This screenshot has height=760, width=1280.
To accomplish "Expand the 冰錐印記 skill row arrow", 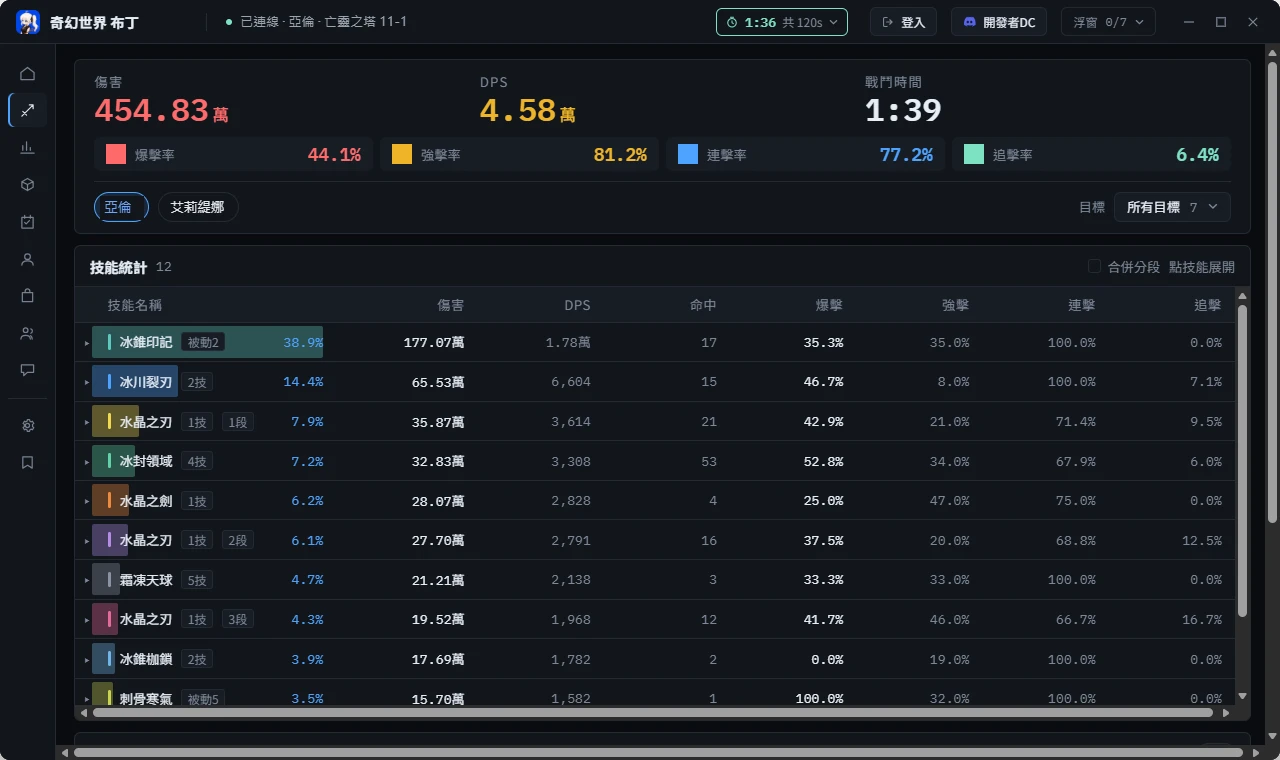I will [86, 343].
